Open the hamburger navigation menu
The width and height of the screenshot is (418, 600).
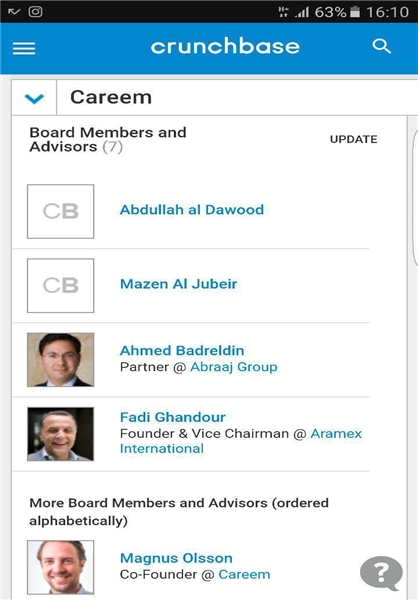pyautogui.click(x=24, y=48)
